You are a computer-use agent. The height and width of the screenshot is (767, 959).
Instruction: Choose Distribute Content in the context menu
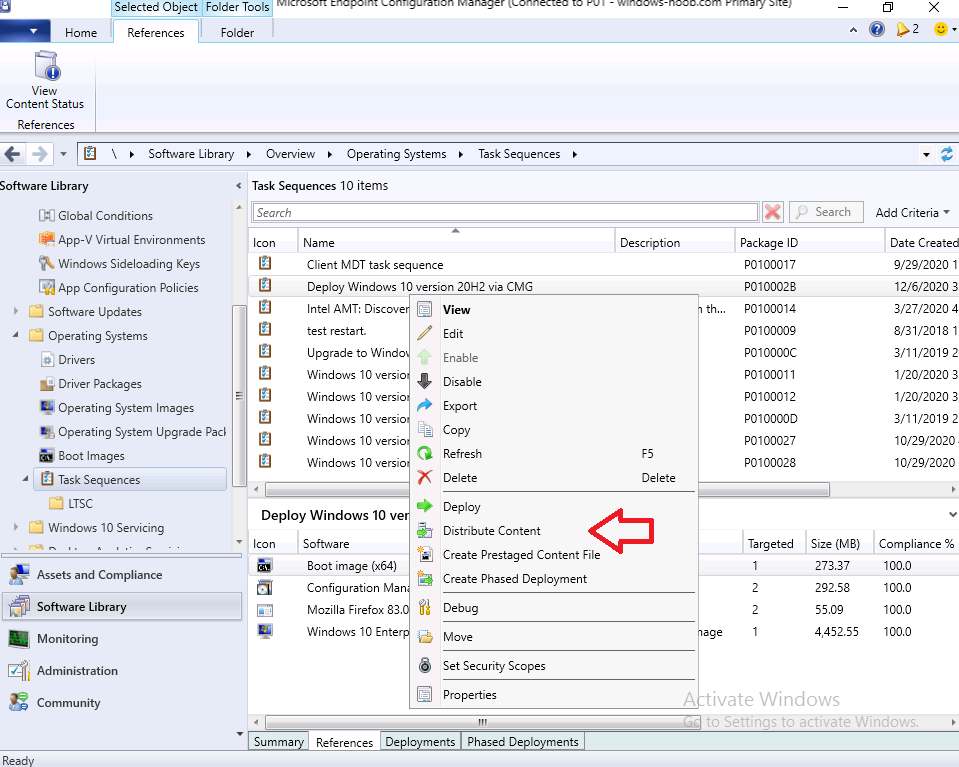tap(492, 531)
